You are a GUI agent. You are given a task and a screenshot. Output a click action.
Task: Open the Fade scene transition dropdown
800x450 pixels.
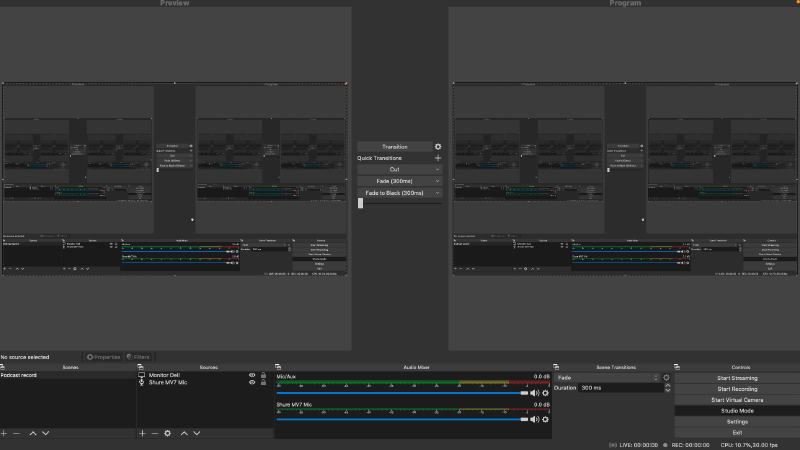(x=606, y=378)
